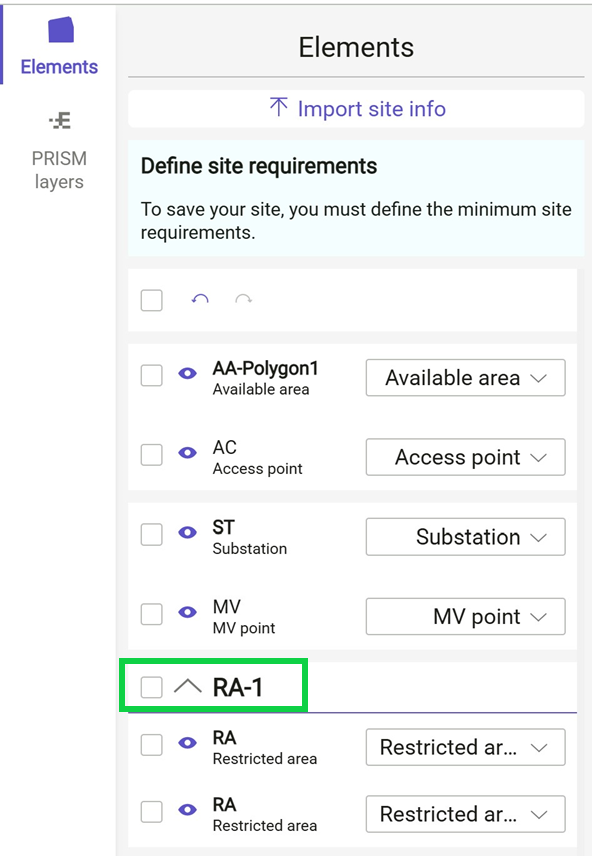This screenshot has width=592, height=856.
Task: Check the RA-1 group checkbox
Action: tap(151, 686)
